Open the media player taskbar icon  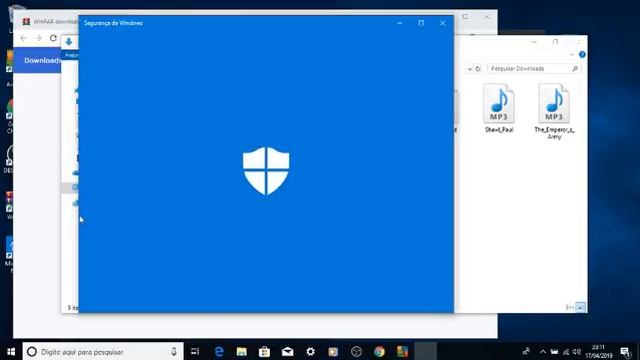point(333,351)
